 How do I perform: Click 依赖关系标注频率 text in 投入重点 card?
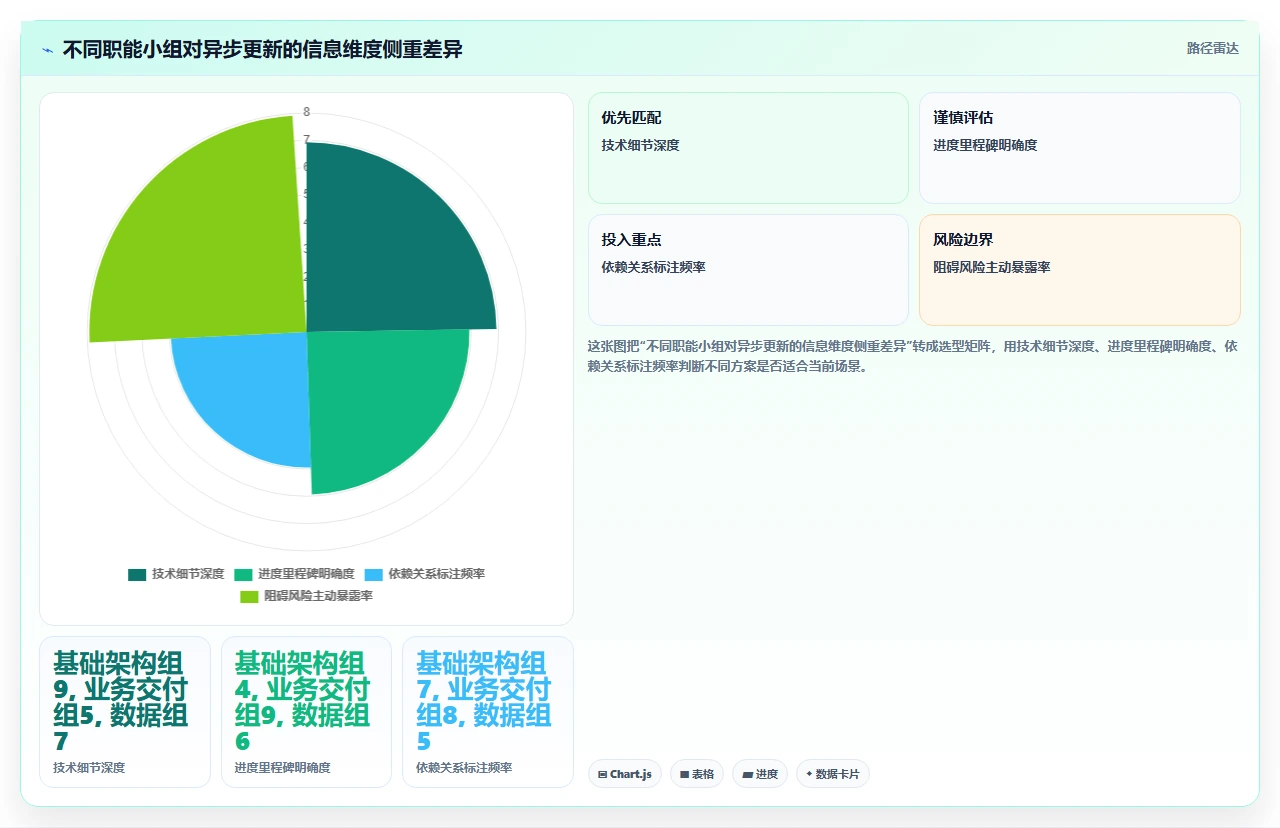[x=653, y=267]
